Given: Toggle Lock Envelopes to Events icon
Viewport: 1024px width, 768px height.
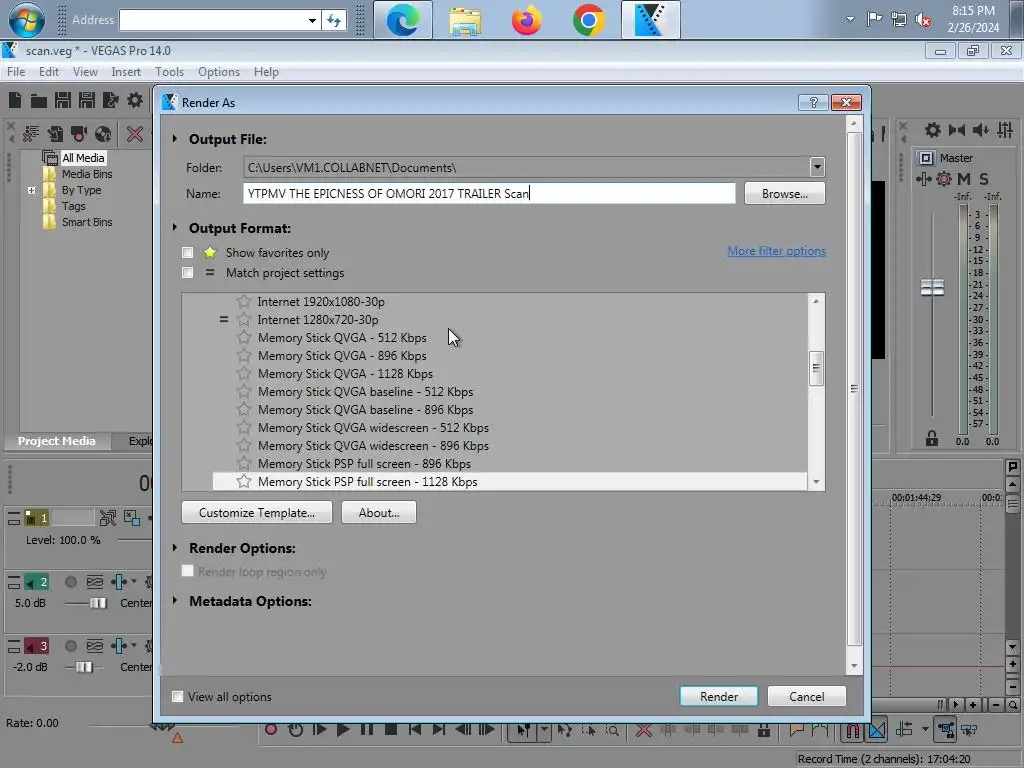Looking at the screenshot, I should [x=945, y=730].
